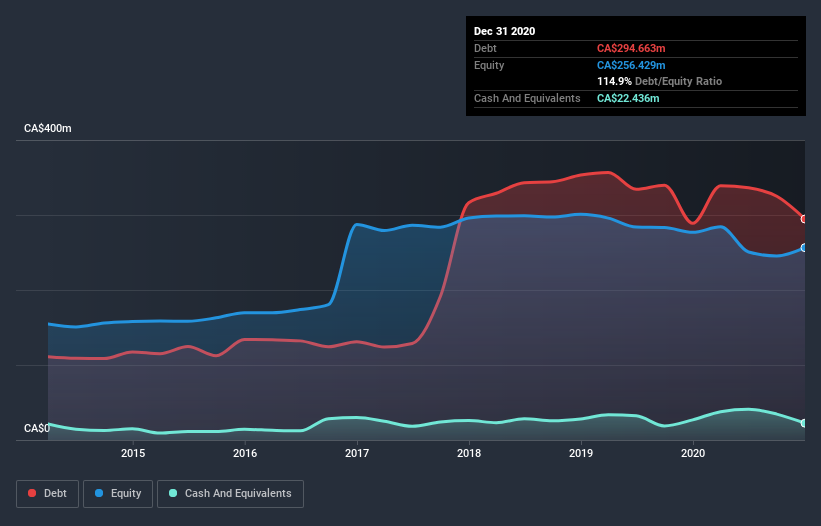
Task: Click the 2020 x-axis label
Action: pos(693,453)
